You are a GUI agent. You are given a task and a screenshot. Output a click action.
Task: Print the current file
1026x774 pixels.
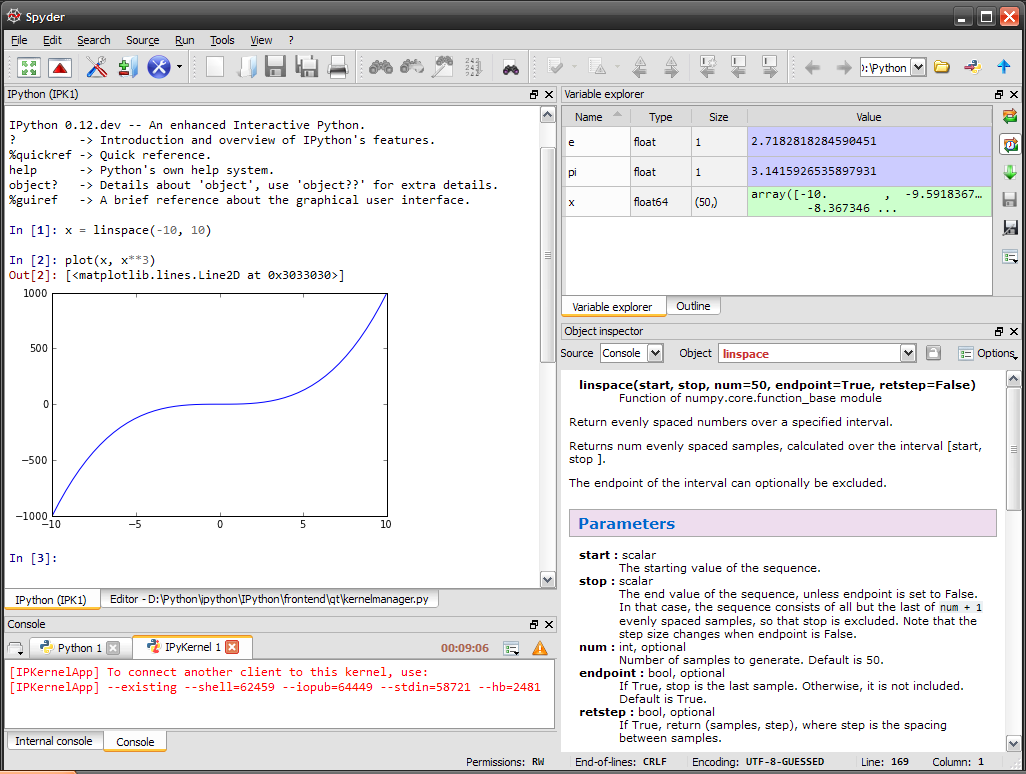click(337, 67)
